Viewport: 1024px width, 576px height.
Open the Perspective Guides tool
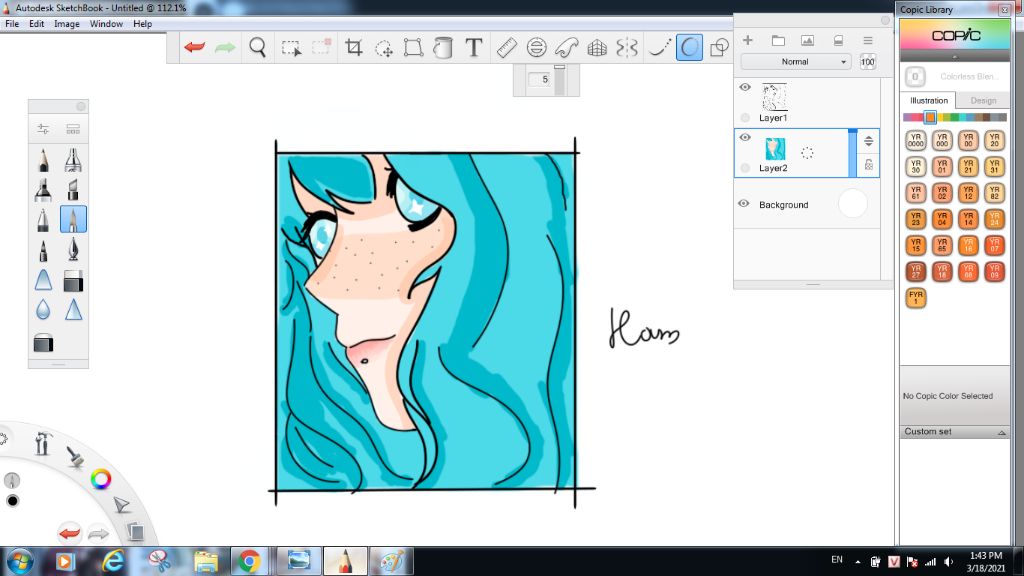pyautogui.click(x=597, y=48)
